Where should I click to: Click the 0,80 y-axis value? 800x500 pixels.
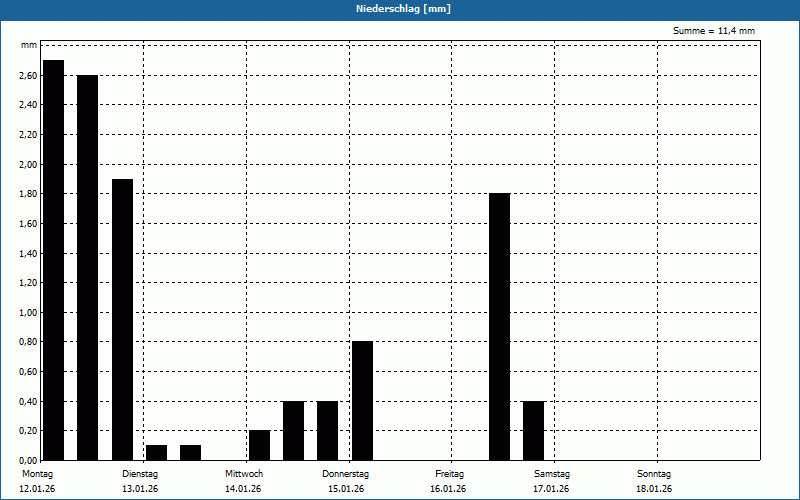coord(29,342)
